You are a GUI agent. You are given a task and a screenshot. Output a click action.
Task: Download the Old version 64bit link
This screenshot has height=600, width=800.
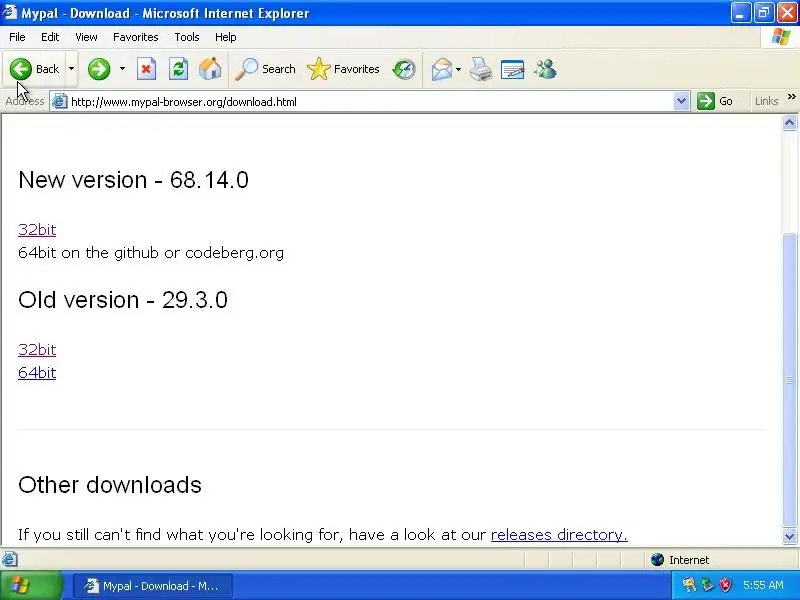[x=37, y=372]
